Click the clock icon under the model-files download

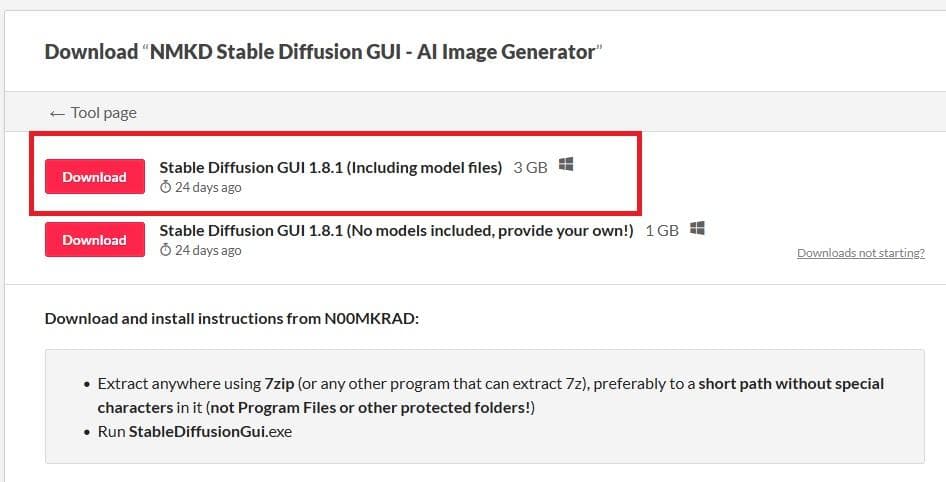point(166,187)
